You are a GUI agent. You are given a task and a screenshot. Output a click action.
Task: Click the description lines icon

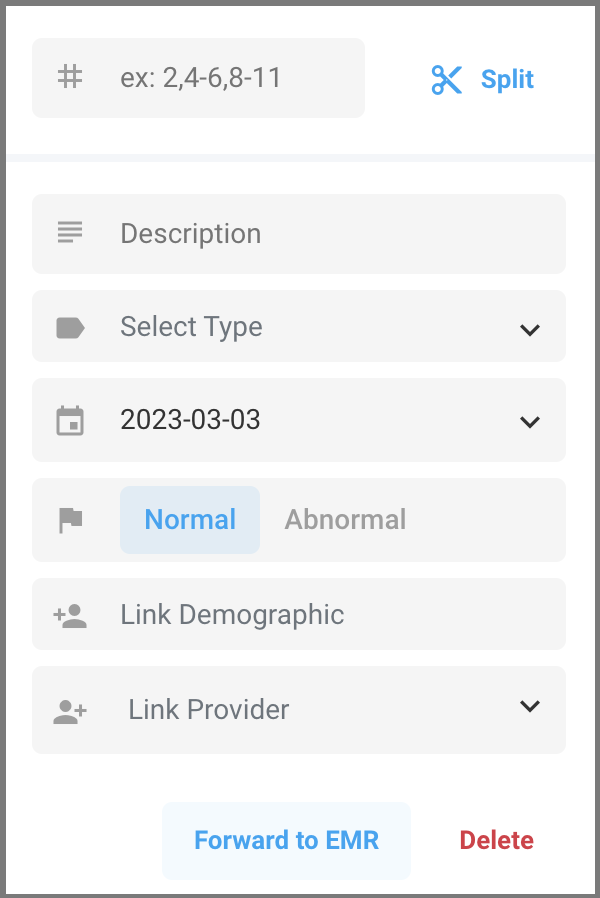pos(70,233)
